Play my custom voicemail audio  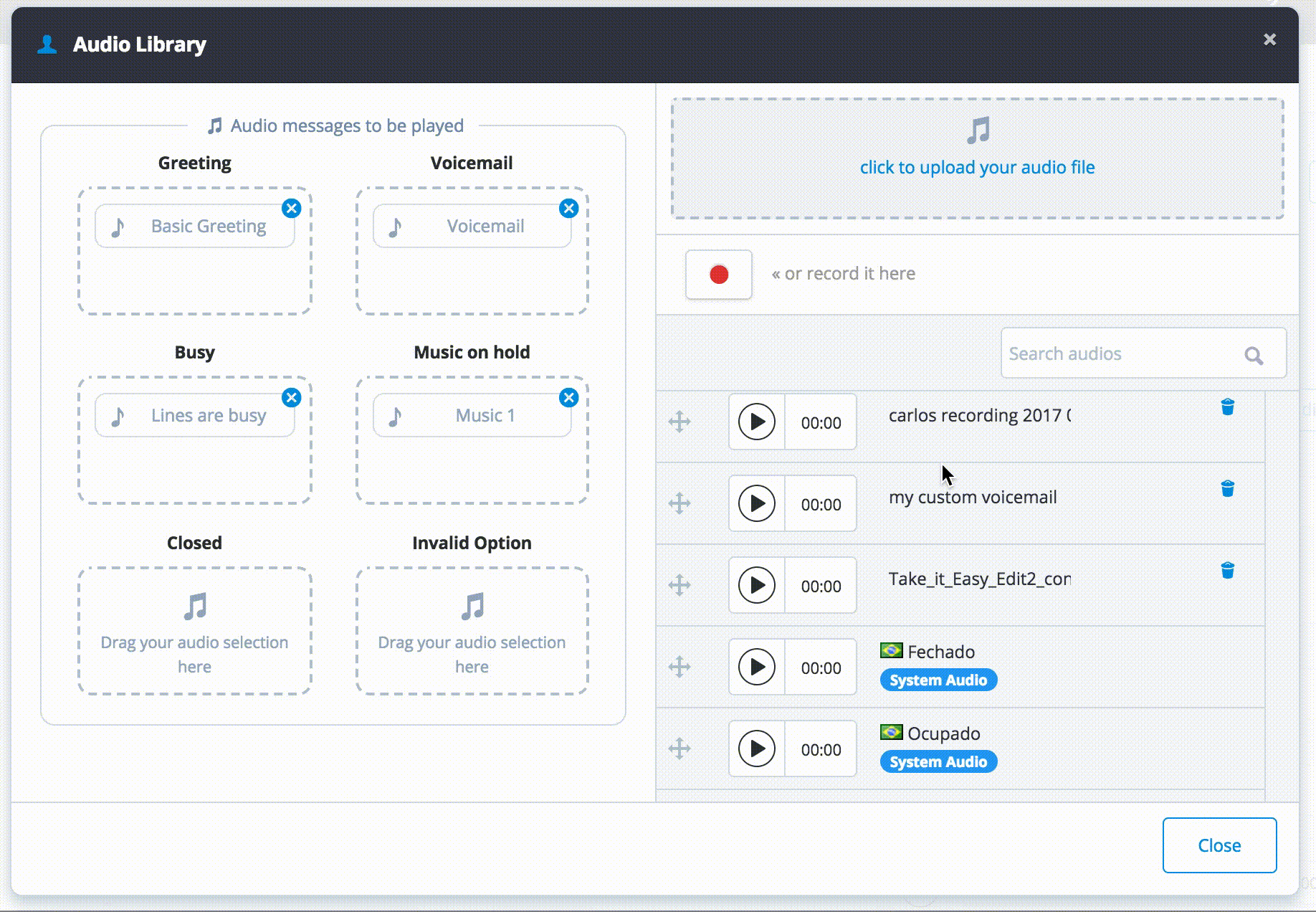[757, 504]
